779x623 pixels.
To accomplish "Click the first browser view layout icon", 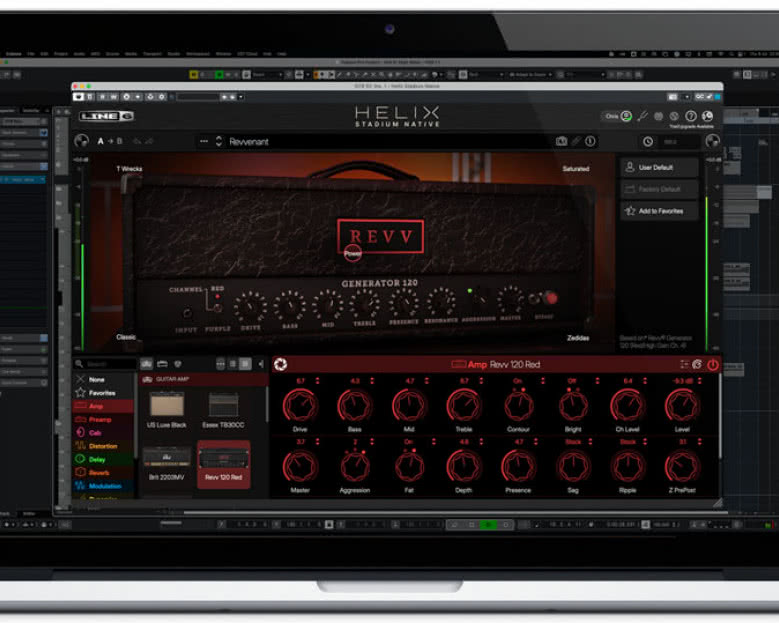I will (220, 364).
